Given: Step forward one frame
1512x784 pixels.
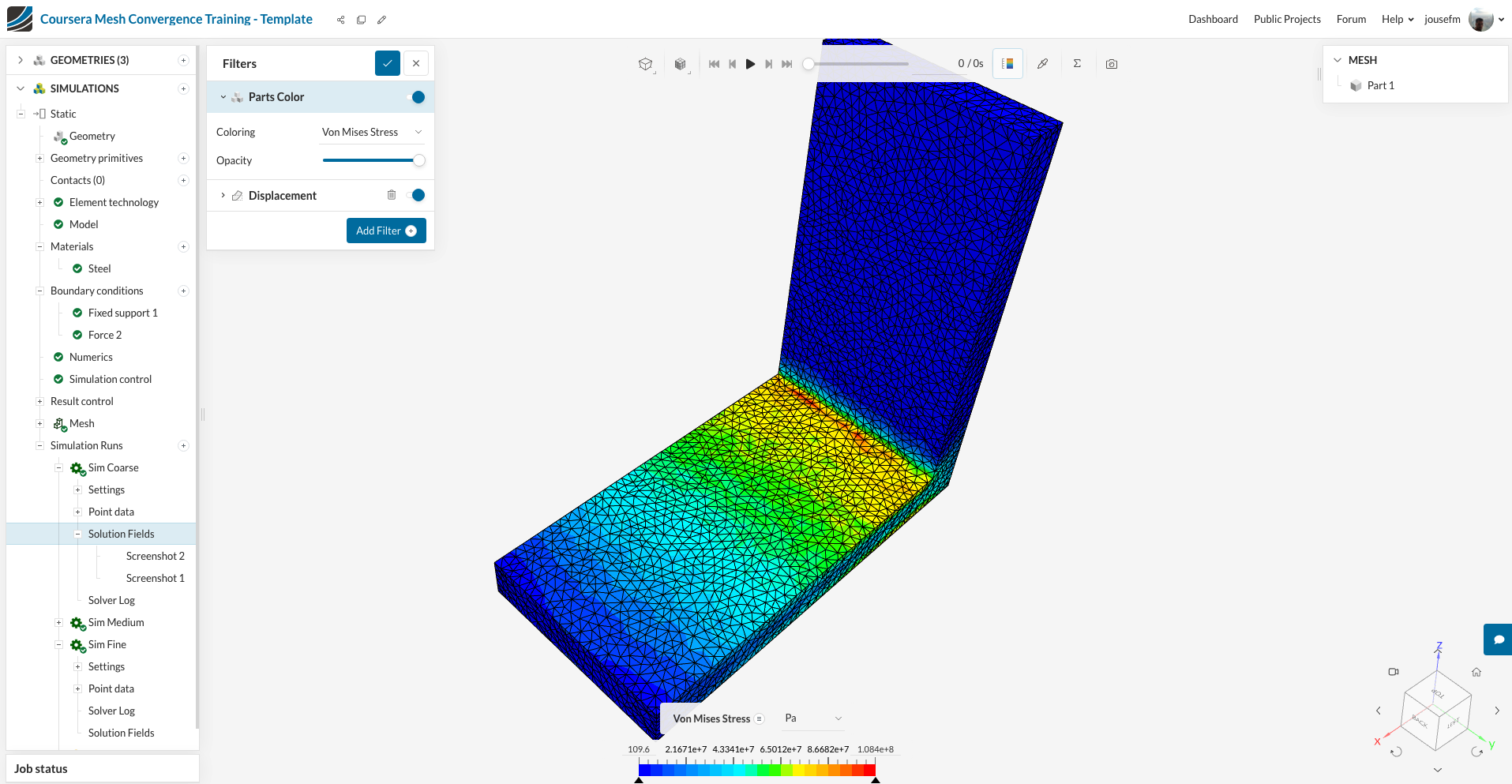Looking at the screenshot, I should (x=768, y=64).
